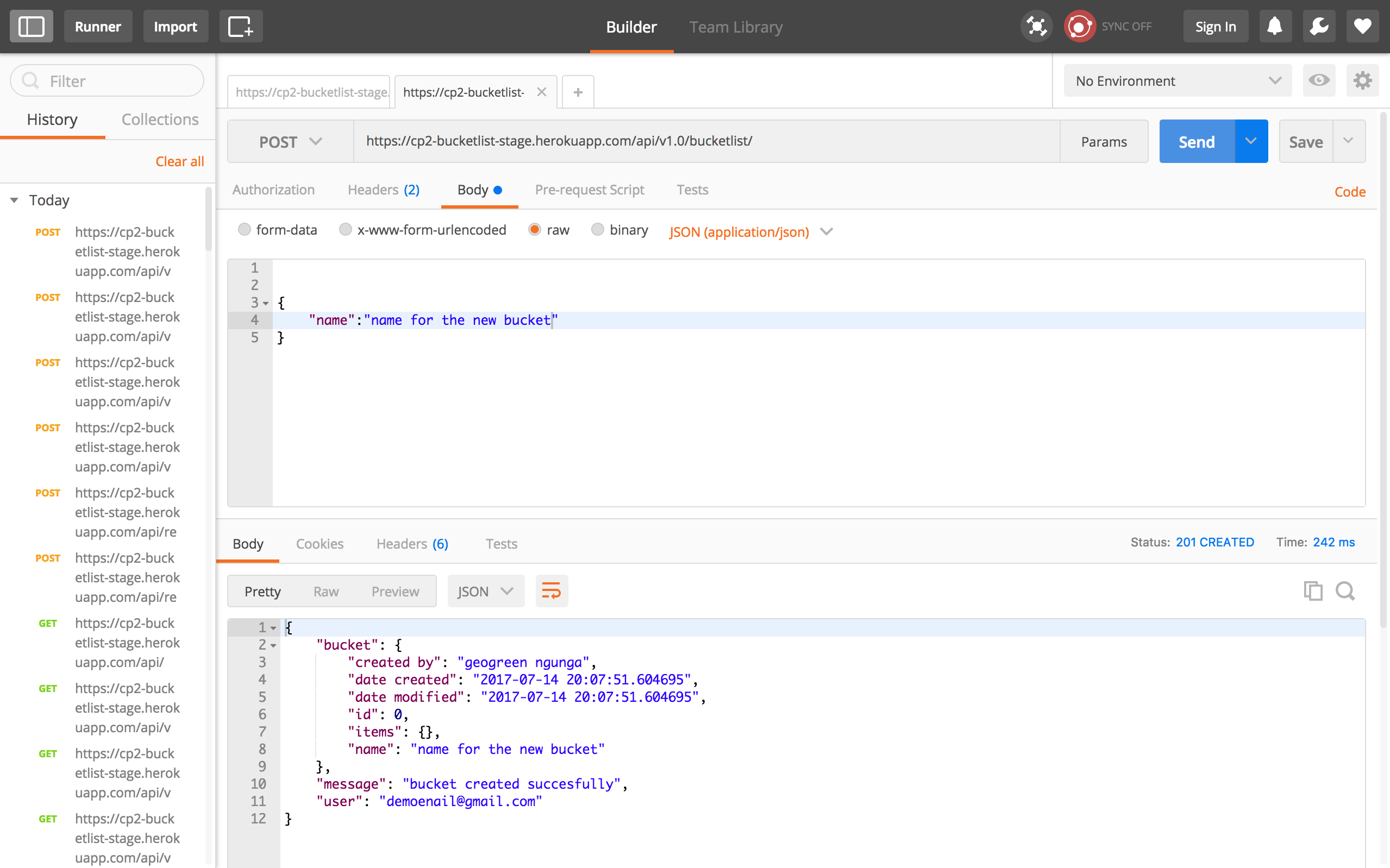Click the Import icon to import collection
The image size is (1390, 868).
click(x=176, y=27)
